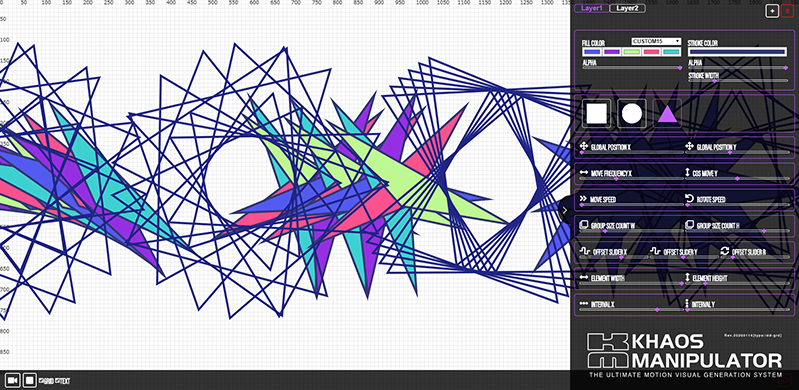
Task: Add a new layer with plus icon
Action: pyautogui.click(x=772, y=11)
